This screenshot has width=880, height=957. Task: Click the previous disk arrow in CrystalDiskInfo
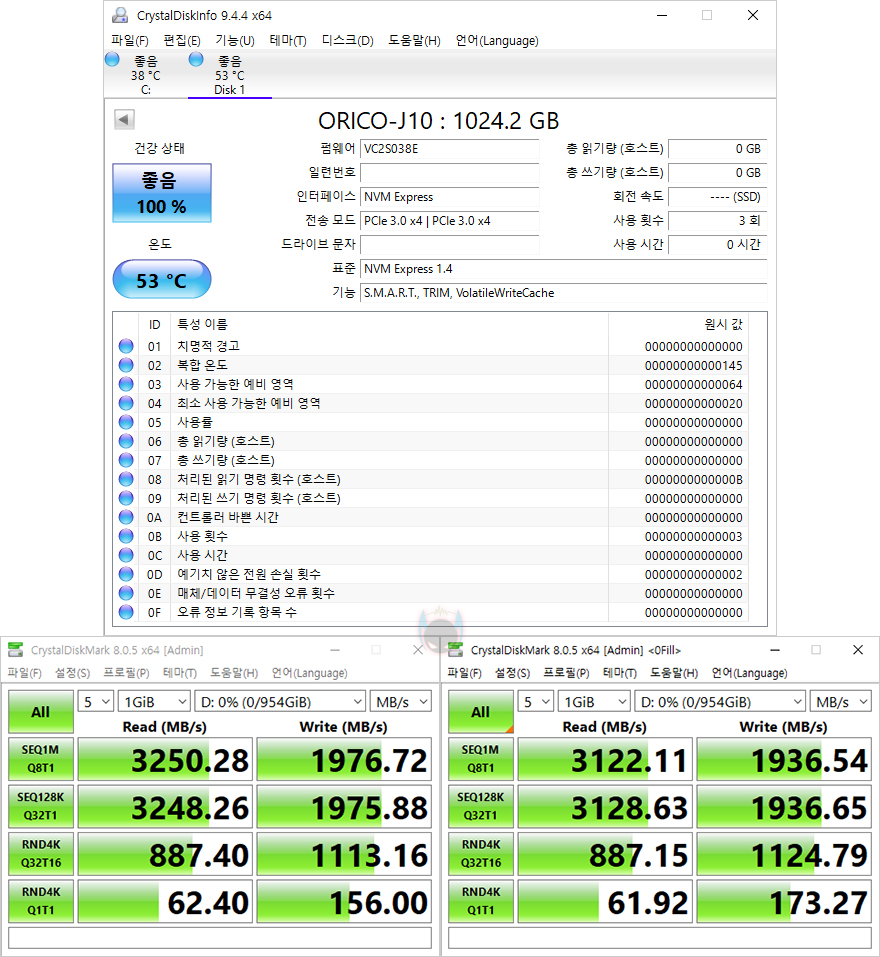point(124,120)
